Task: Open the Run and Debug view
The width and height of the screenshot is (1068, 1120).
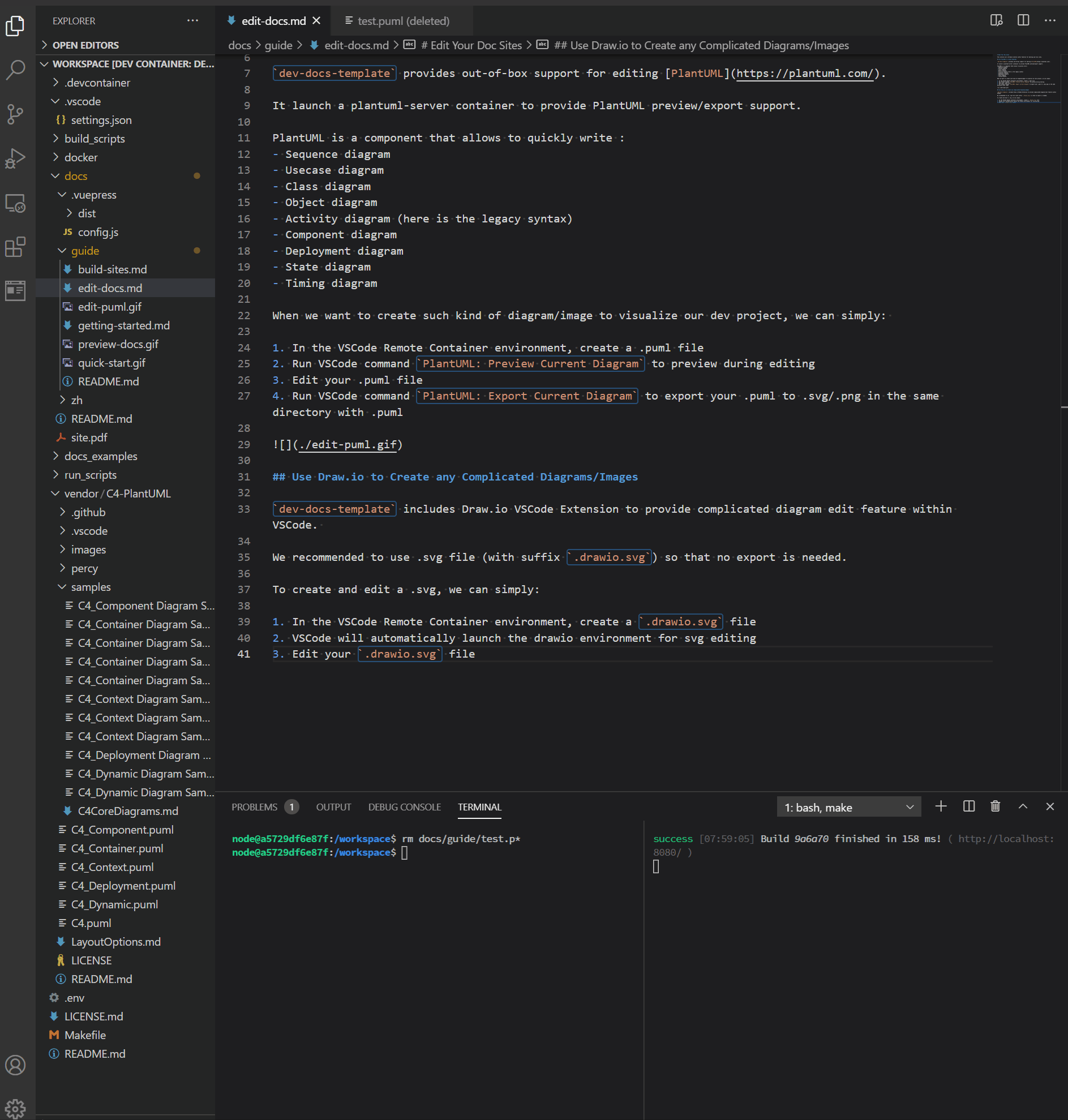Action: [15, 158]
